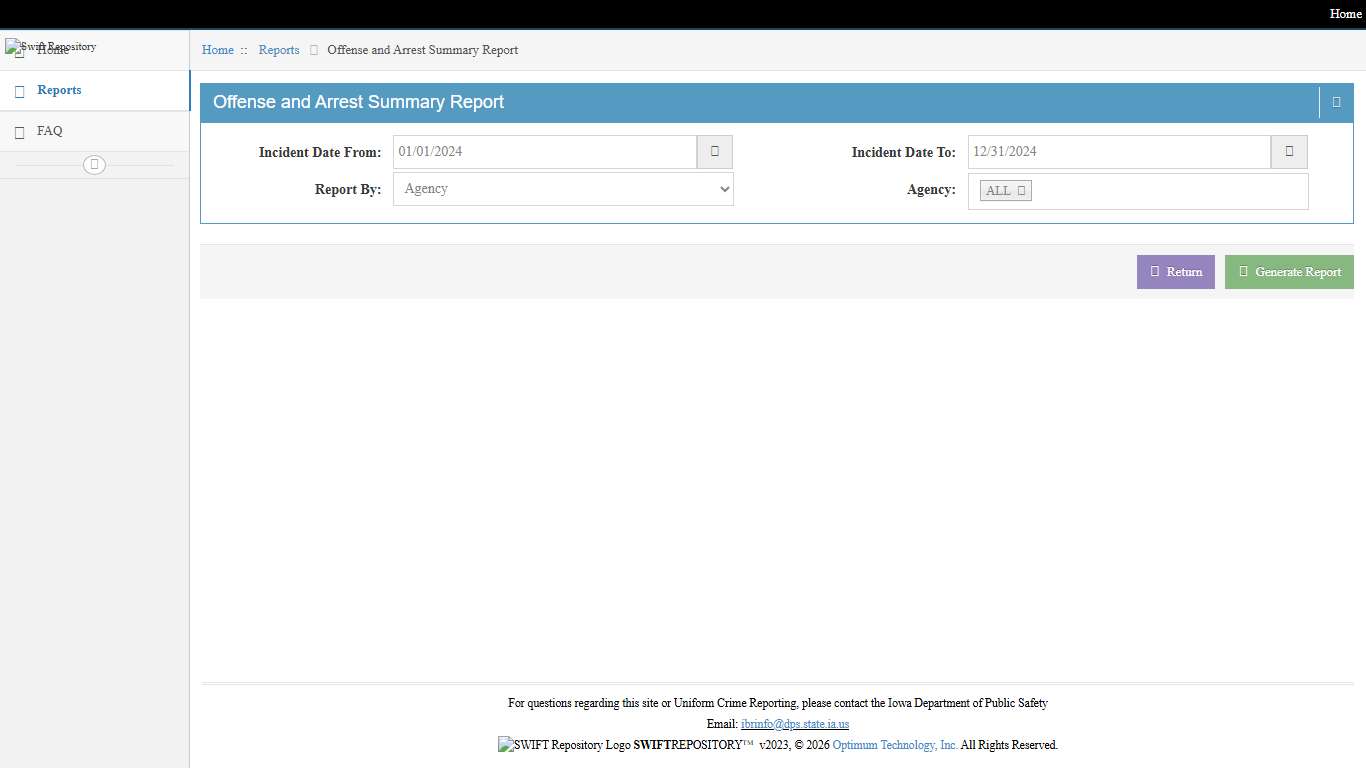Open the calendar picker for Incident Date To
1366x768 pixels.
[1288, 152]
